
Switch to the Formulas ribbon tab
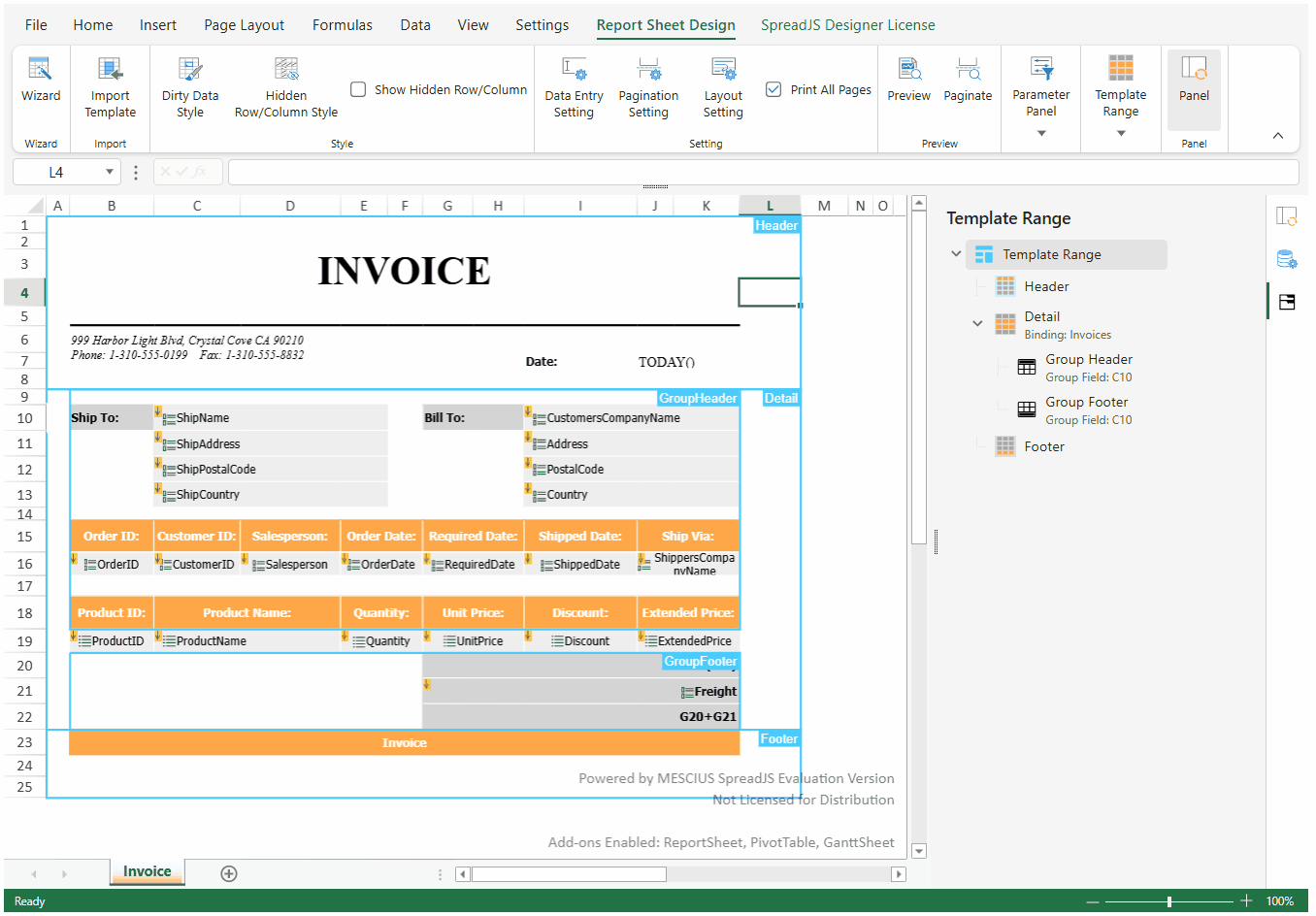tap(342, 25)
